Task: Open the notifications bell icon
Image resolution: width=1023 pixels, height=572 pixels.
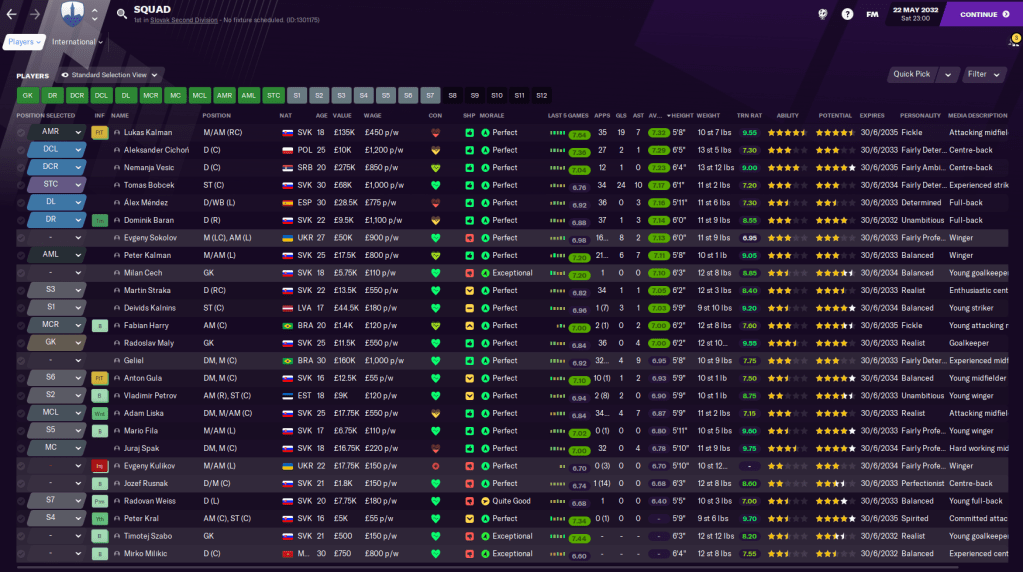Action: tap(1012, 42)
